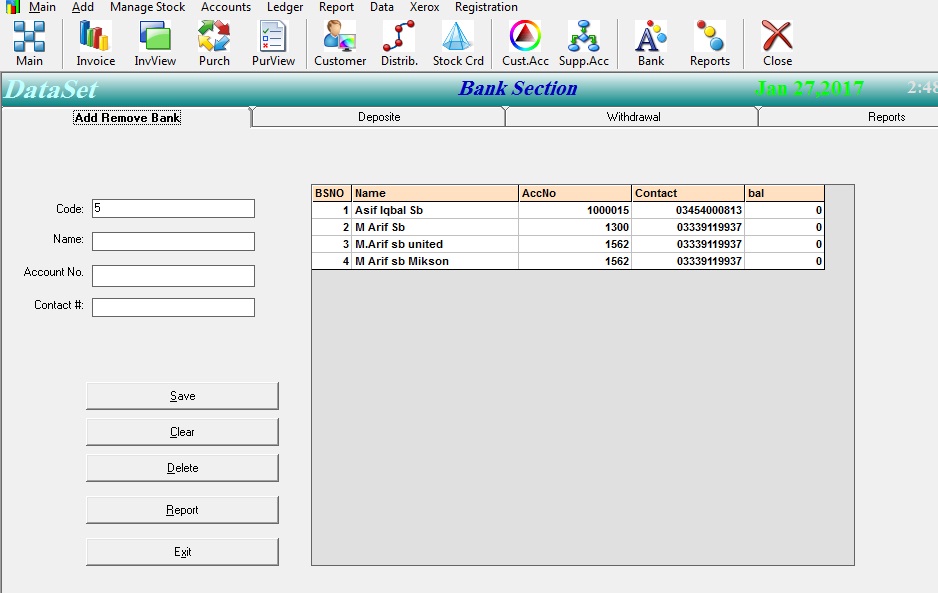Viewport: 938px width, 593px height.
Task: Open the Main toolbar icon
Action: pyautogui.click(x=29, y=43)
